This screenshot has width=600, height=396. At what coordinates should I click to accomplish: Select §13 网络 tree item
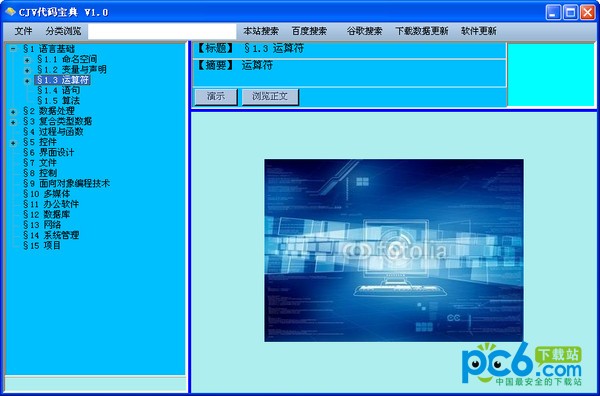[42, 225]
